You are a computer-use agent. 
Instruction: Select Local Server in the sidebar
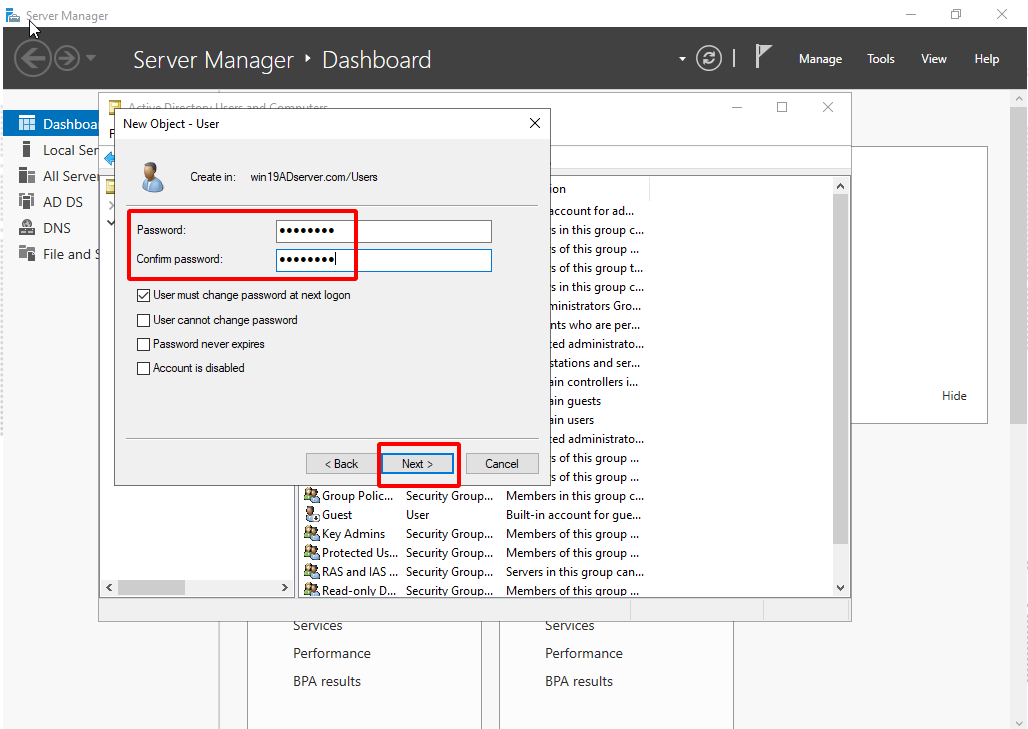51,150
